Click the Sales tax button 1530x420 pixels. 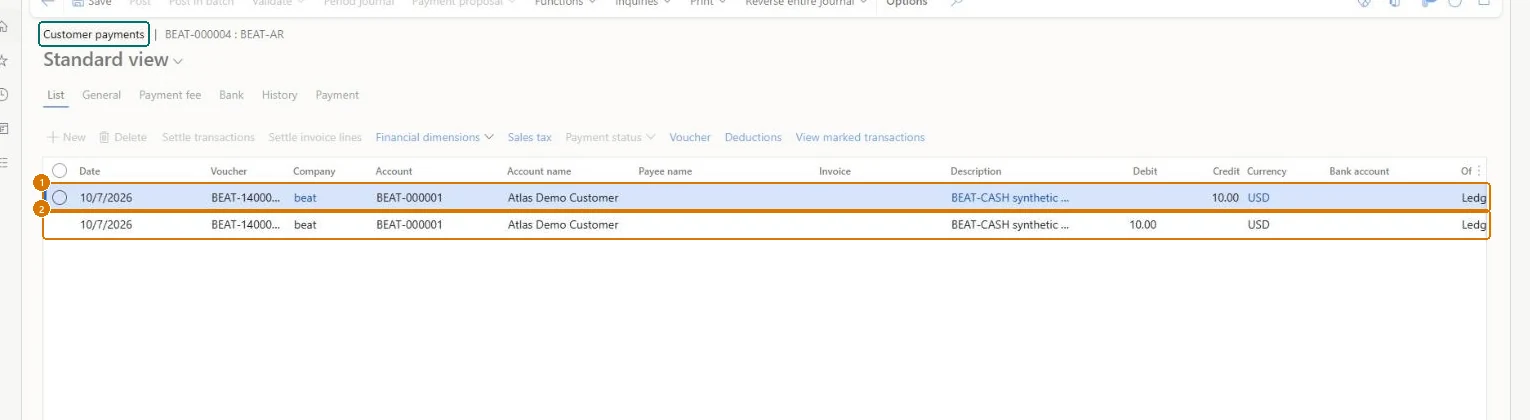tap(529, 137)
